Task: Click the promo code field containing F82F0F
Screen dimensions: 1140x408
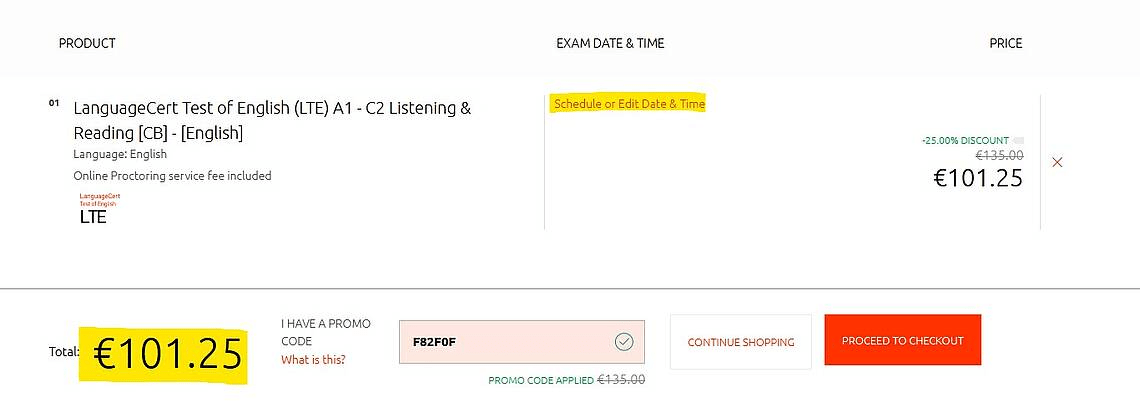Action: tap(521, 342)
